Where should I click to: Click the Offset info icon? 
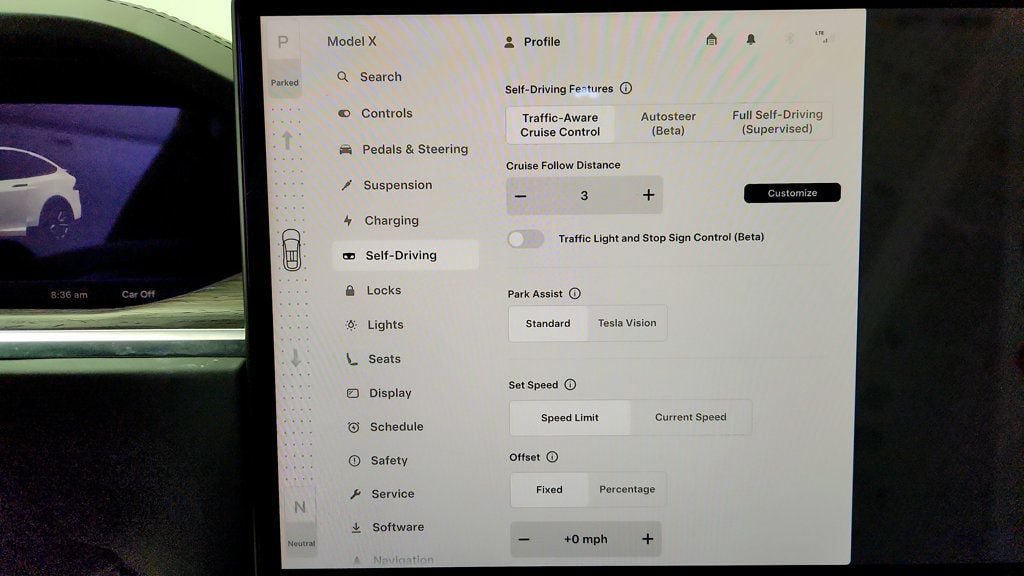[x=552, y=457]
